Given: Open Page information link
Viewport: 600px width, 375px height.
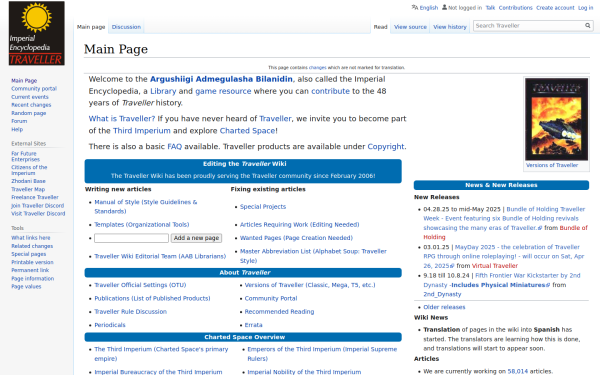Looking at the screenshot, I should [33, 279].
